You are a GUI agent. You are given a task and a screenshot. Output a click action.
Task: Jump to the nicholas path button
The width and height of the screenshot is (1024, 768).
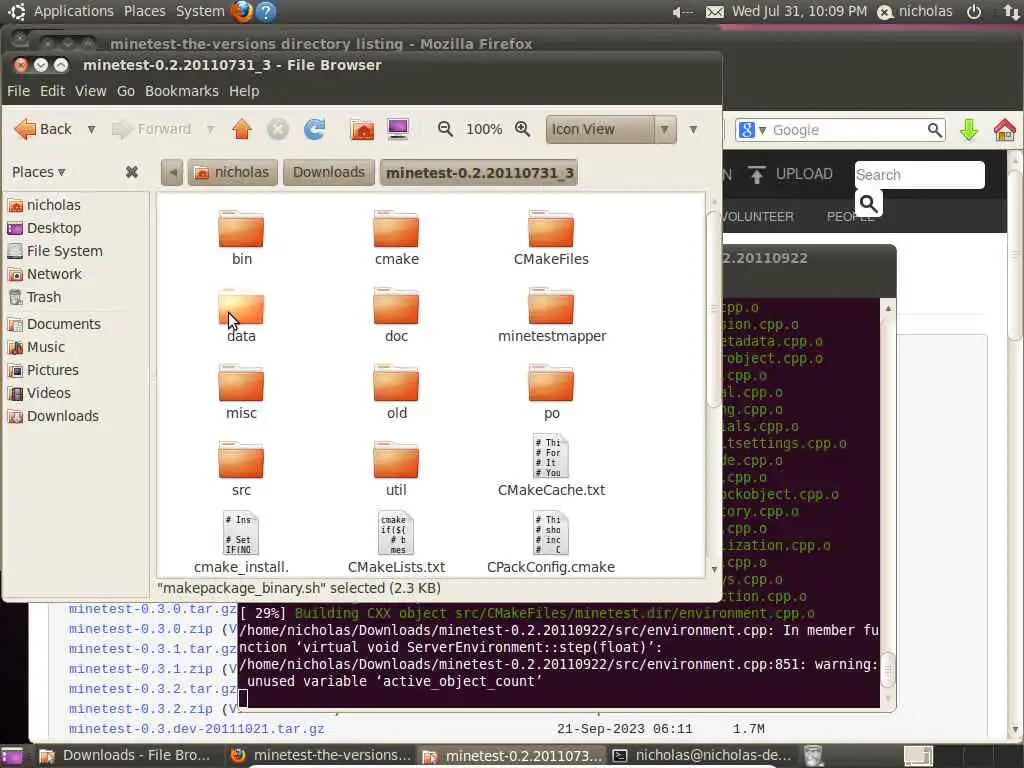tap(232, 172)
